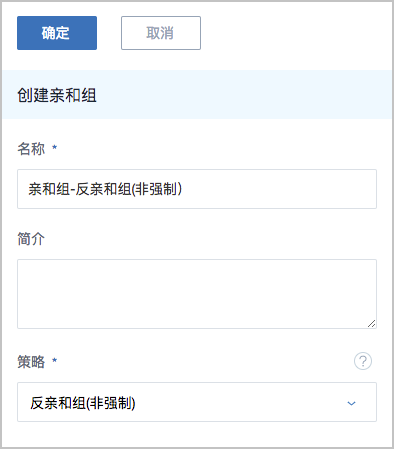The width and height of the screenshot is (394, 449).
Task: Click the 简介 field label
Action: pos(31,239)
